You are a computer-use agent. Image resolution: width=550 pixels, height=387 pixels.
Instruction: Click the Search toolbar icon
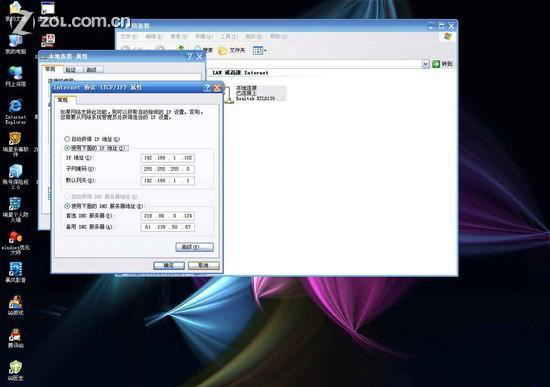[x=203, y=51]
